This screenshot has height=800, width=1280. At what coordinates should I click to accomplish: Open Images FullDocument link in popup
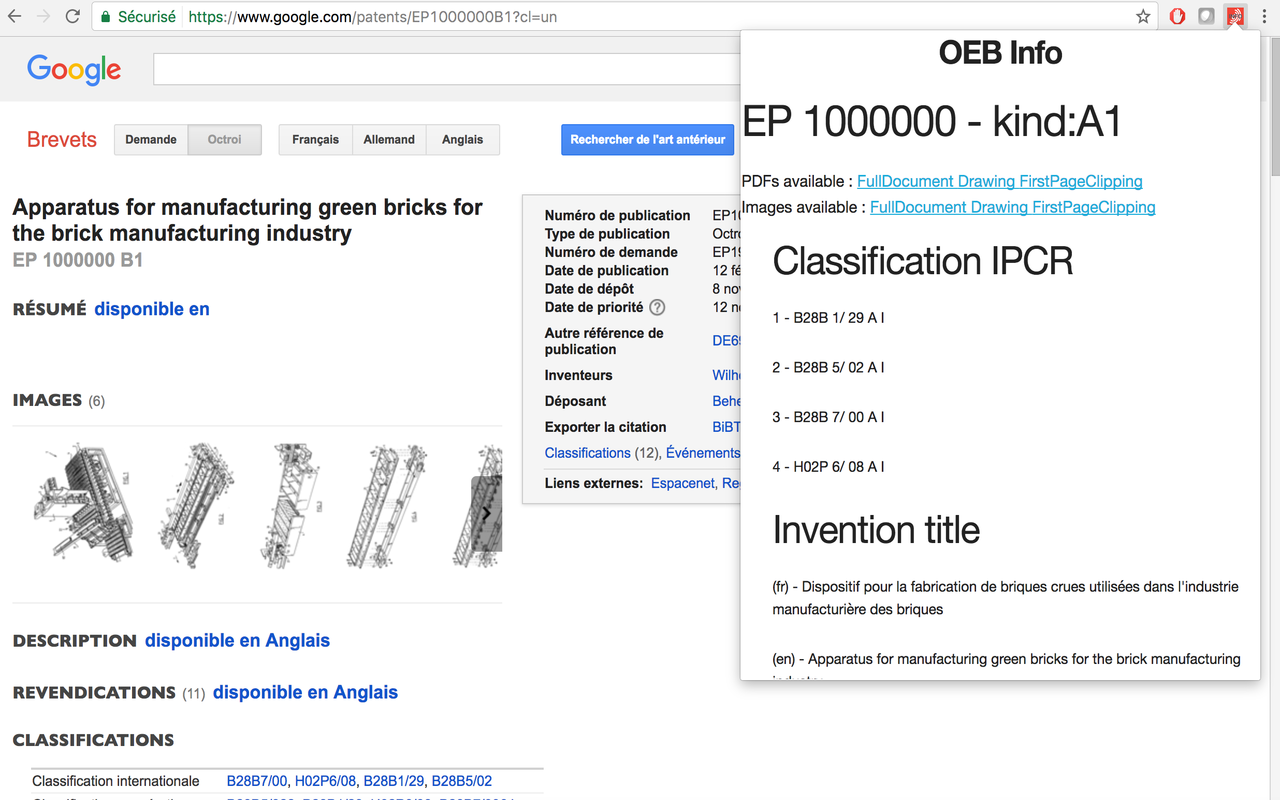(x=918, y=207)
